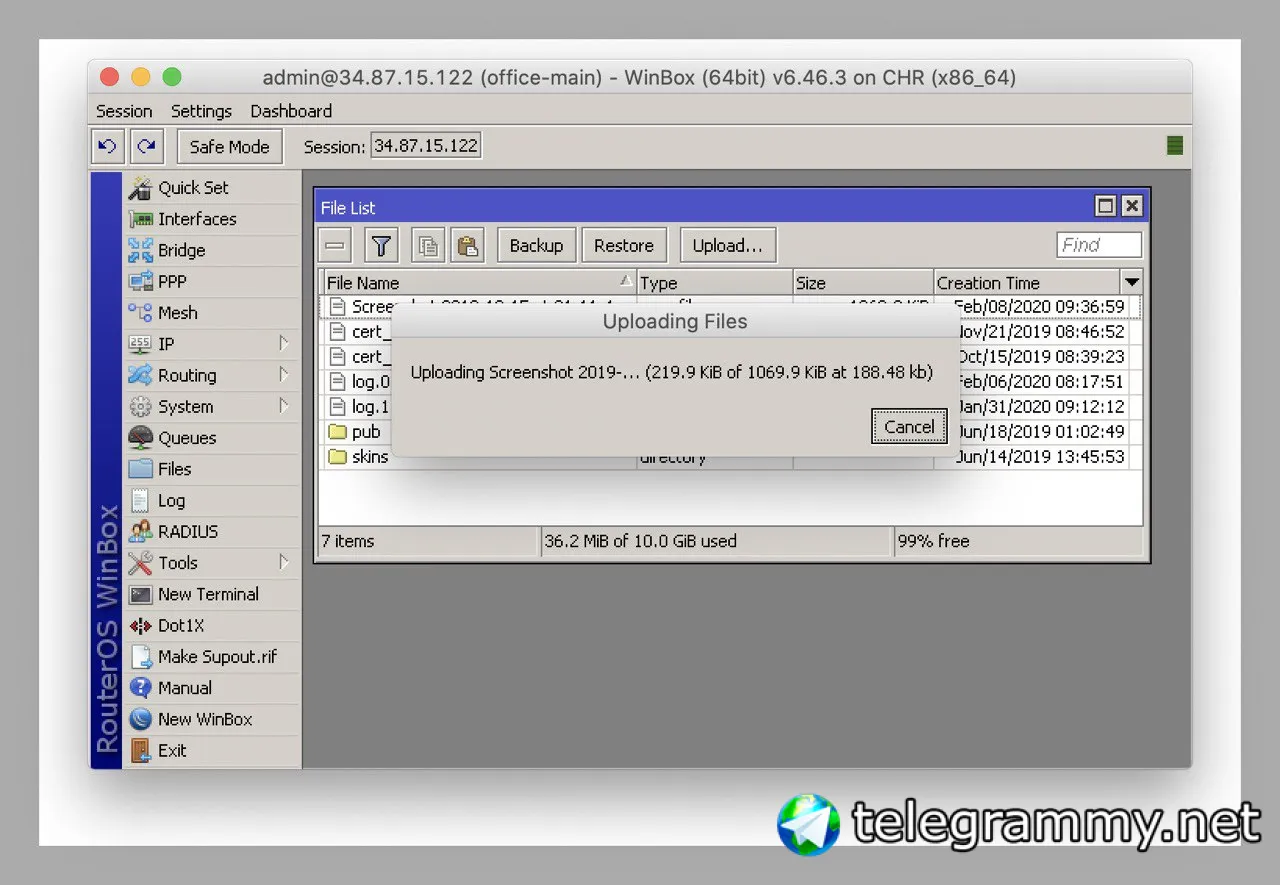Click creation time Jun/18/2019 01:02:49

[1040, 432]
